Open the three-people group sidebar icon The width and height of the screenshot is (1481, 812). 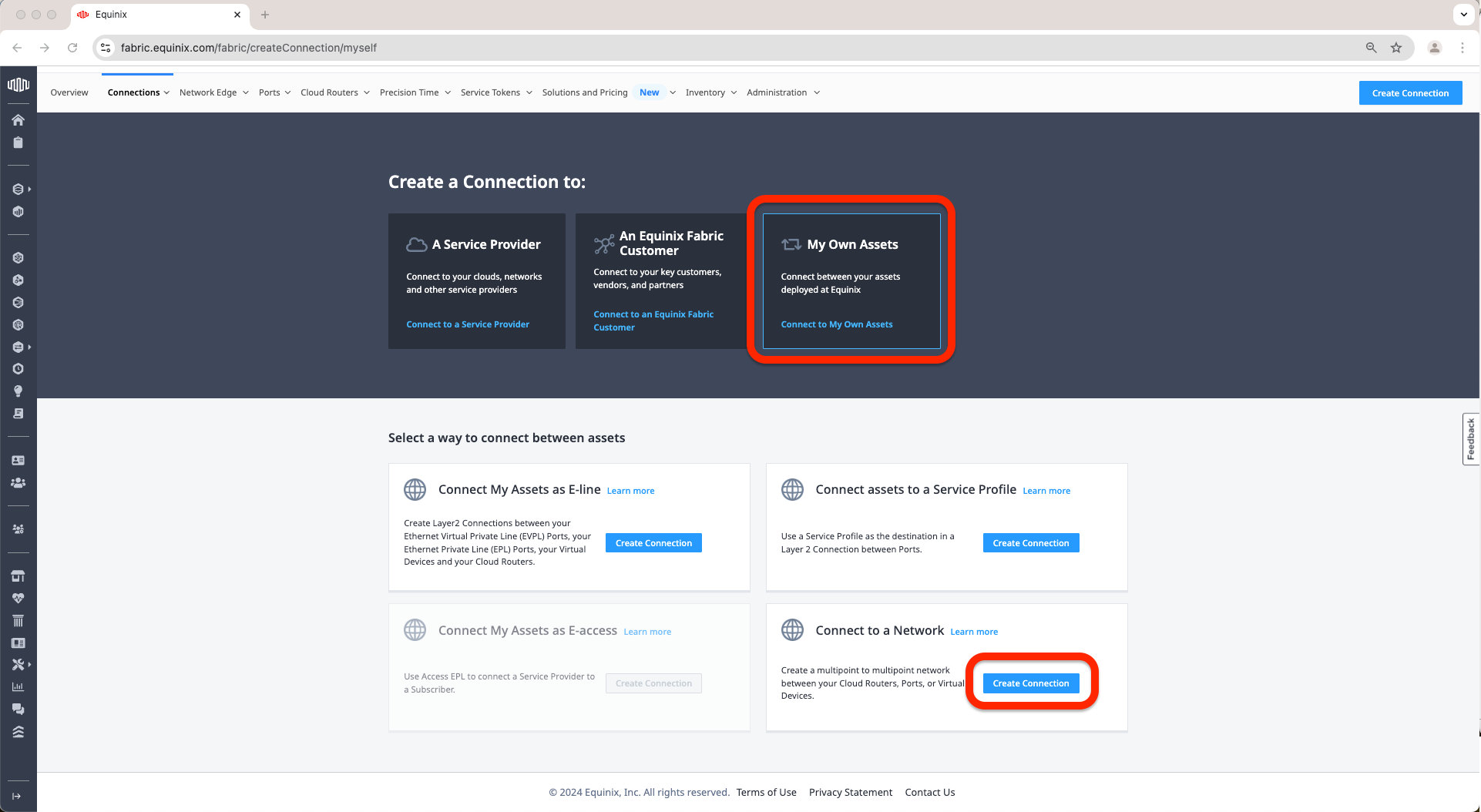[18, 483]
